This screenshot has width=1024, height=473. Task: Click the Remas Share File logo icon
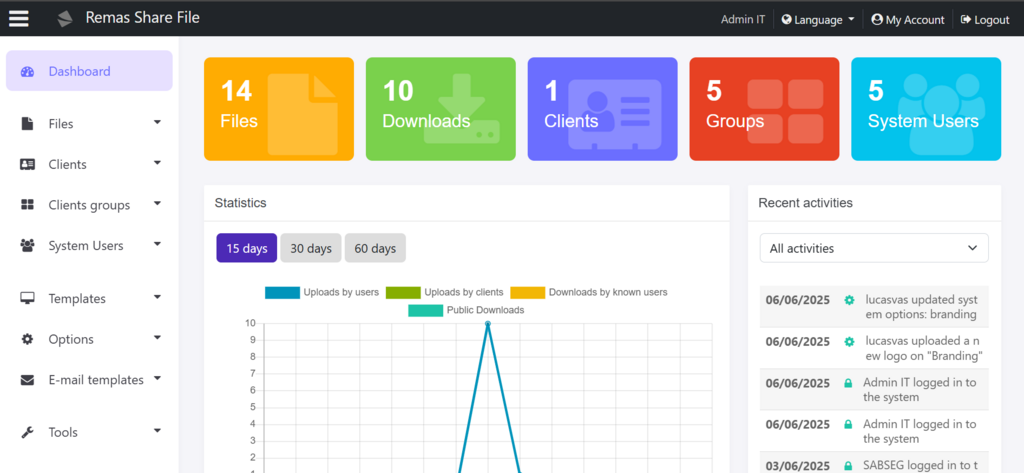(x=65, y=19)
